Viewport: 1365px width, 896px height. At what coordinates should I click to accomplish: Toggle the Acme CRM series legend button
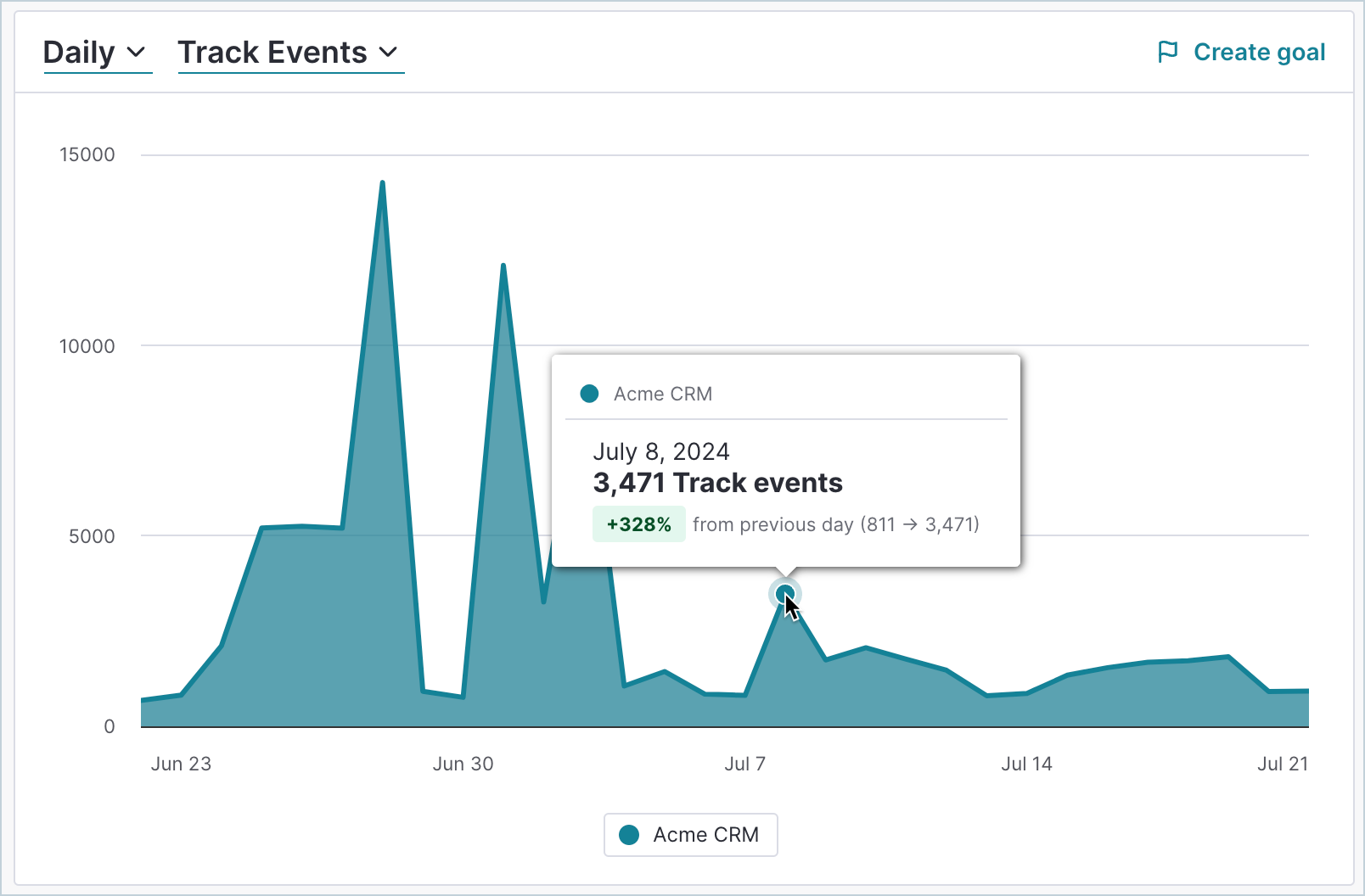690,835
